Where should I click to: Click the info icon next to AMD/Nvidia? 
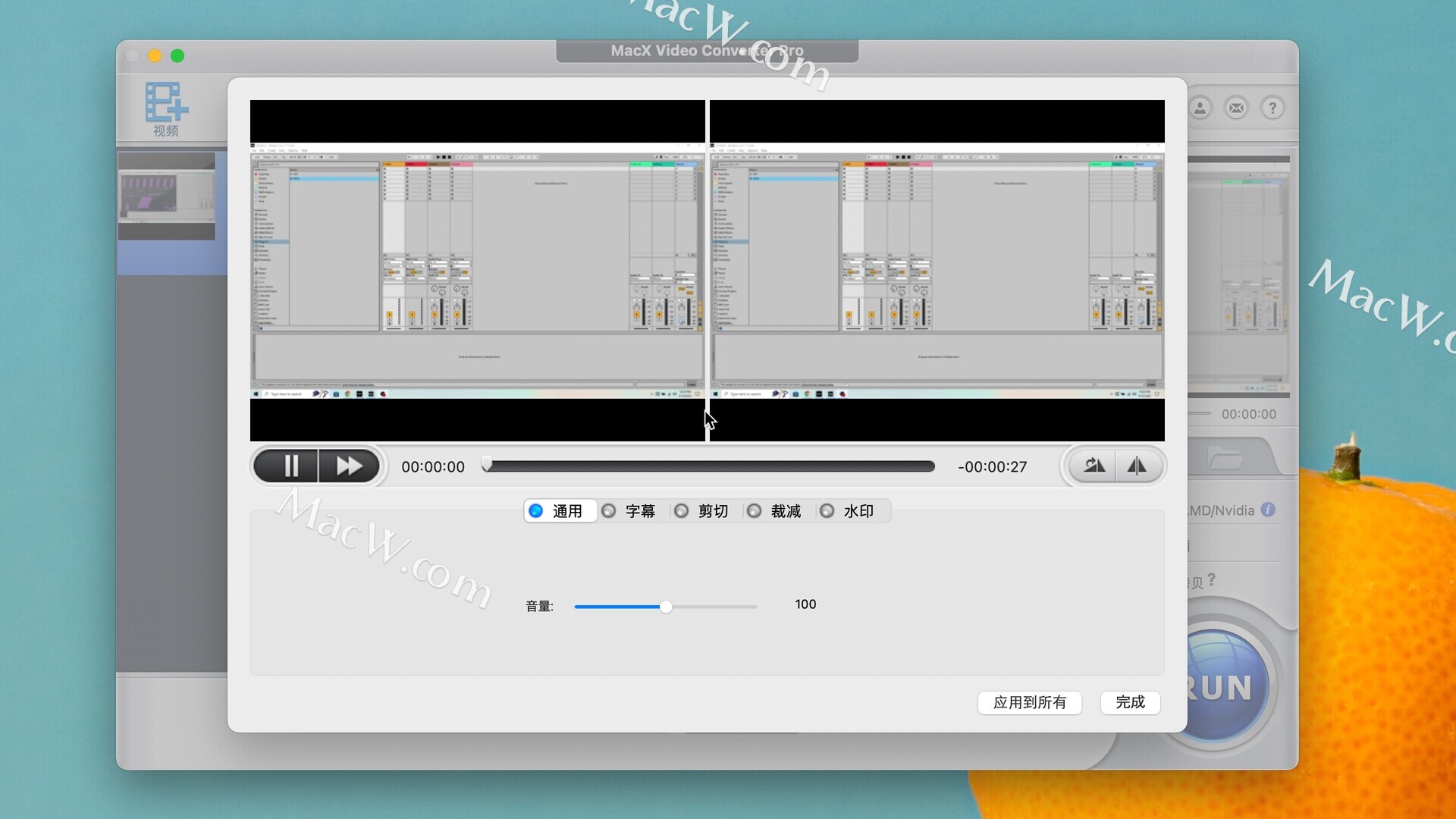click(x=1268, y=510)
